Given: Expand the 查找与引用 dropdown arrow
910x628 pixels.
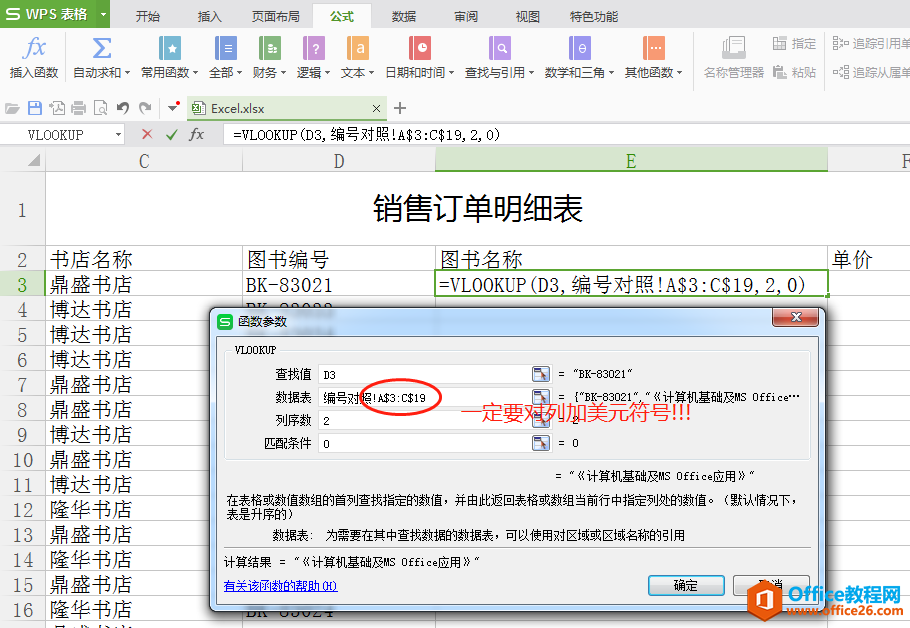Looking at the screenshot, I should click(531, 73).
